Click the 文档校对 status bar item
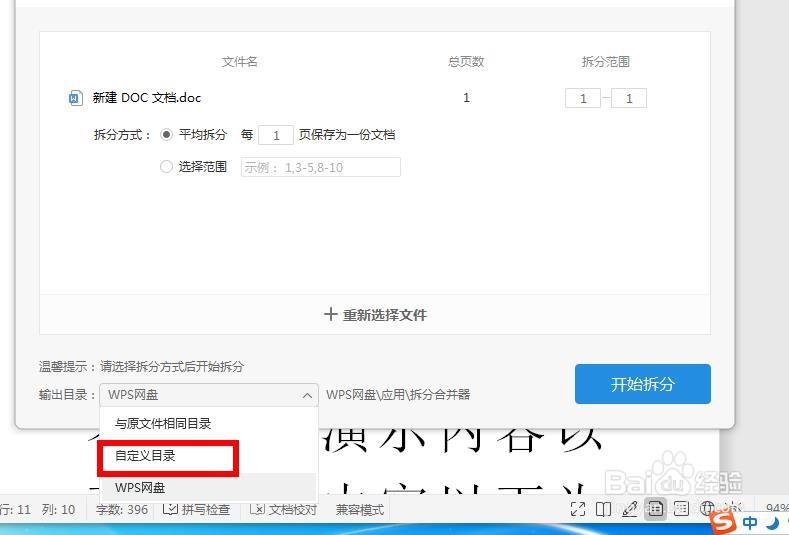This screenshot has height=535, width=789. (283, 509)
